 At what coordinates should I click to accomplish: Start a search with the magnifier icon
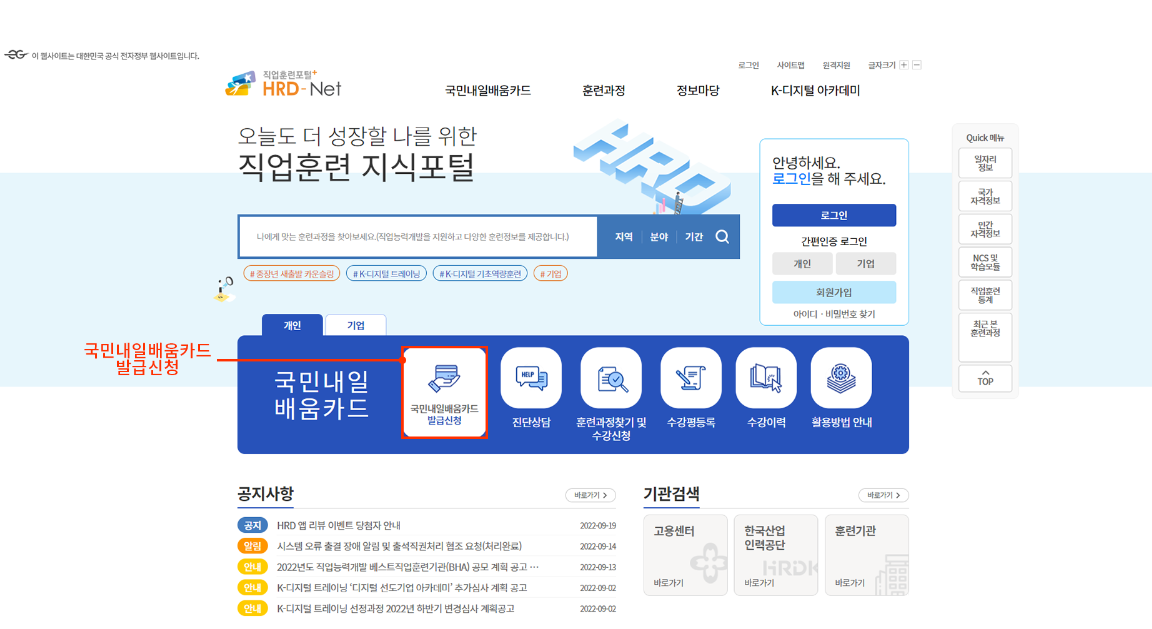(722, 236)
